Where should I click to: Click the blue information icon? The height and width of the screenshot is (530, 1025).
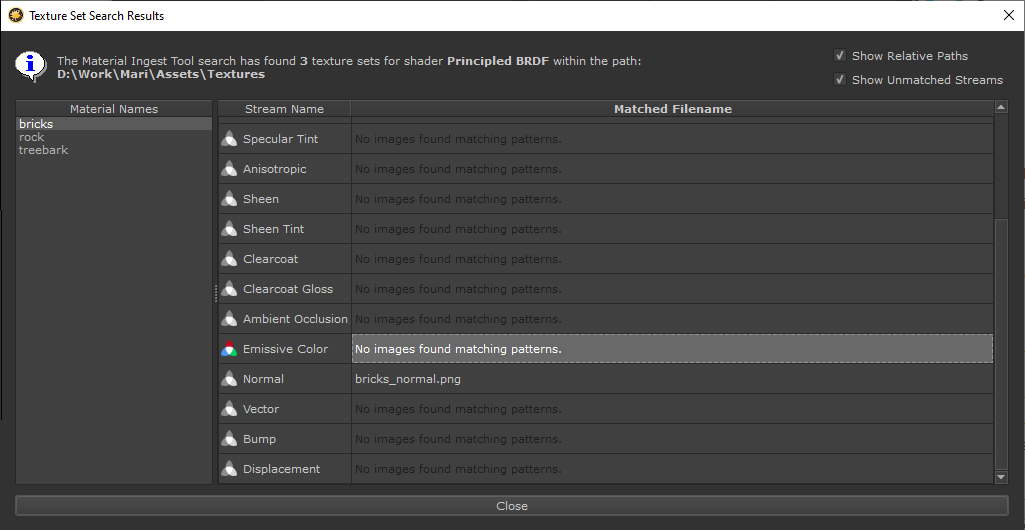31,66
